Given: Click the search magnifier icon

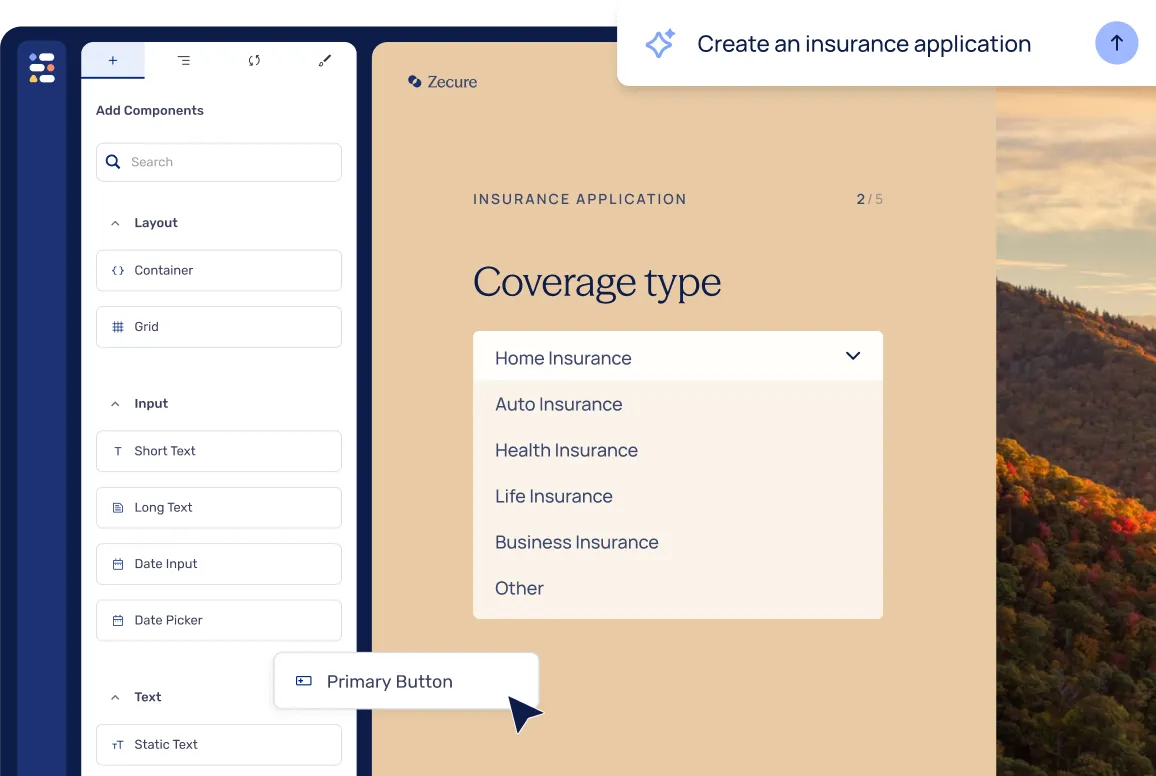Looking at the screenshot, I should [113, 162].
